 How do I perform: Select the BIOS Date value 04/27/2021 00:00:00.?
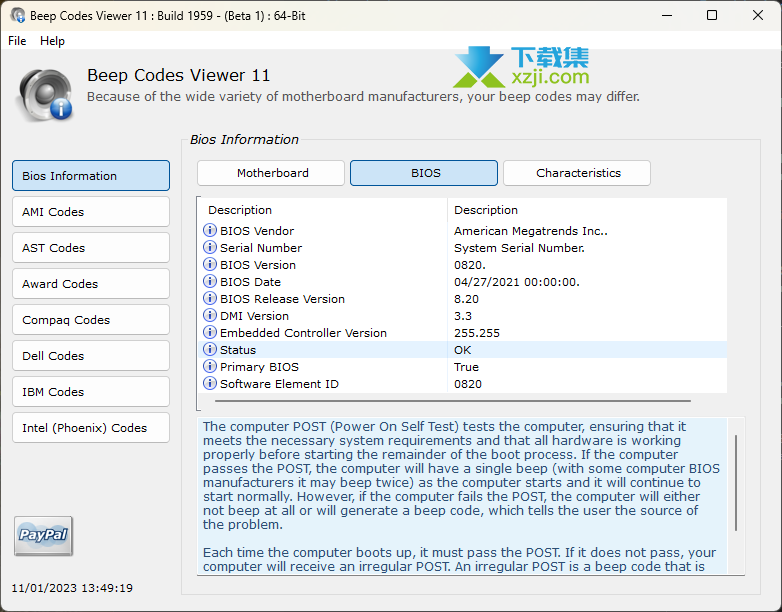coord(517,282)
